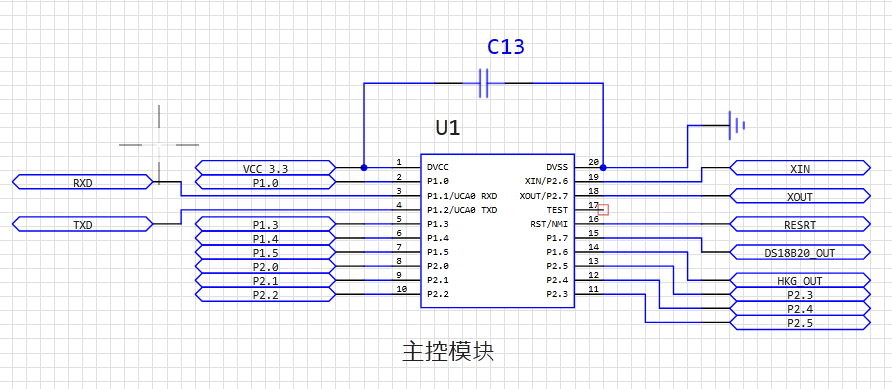The image size is (892, 389).
Task: Click pin number 11 on U1
Action: tap(594, 289)
